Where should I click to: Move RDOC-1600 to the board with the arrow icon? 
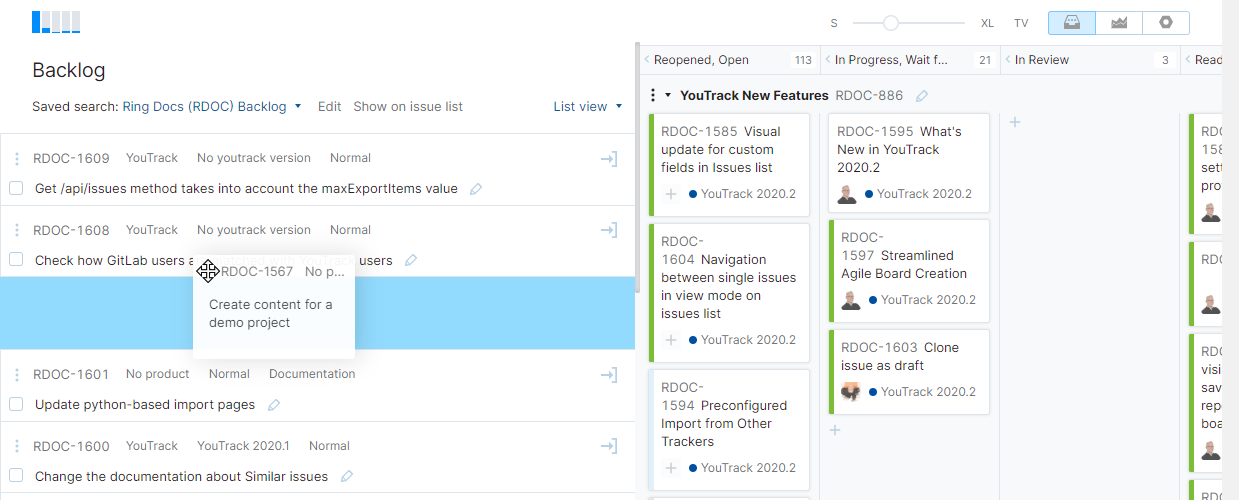[x=608, y=446]
